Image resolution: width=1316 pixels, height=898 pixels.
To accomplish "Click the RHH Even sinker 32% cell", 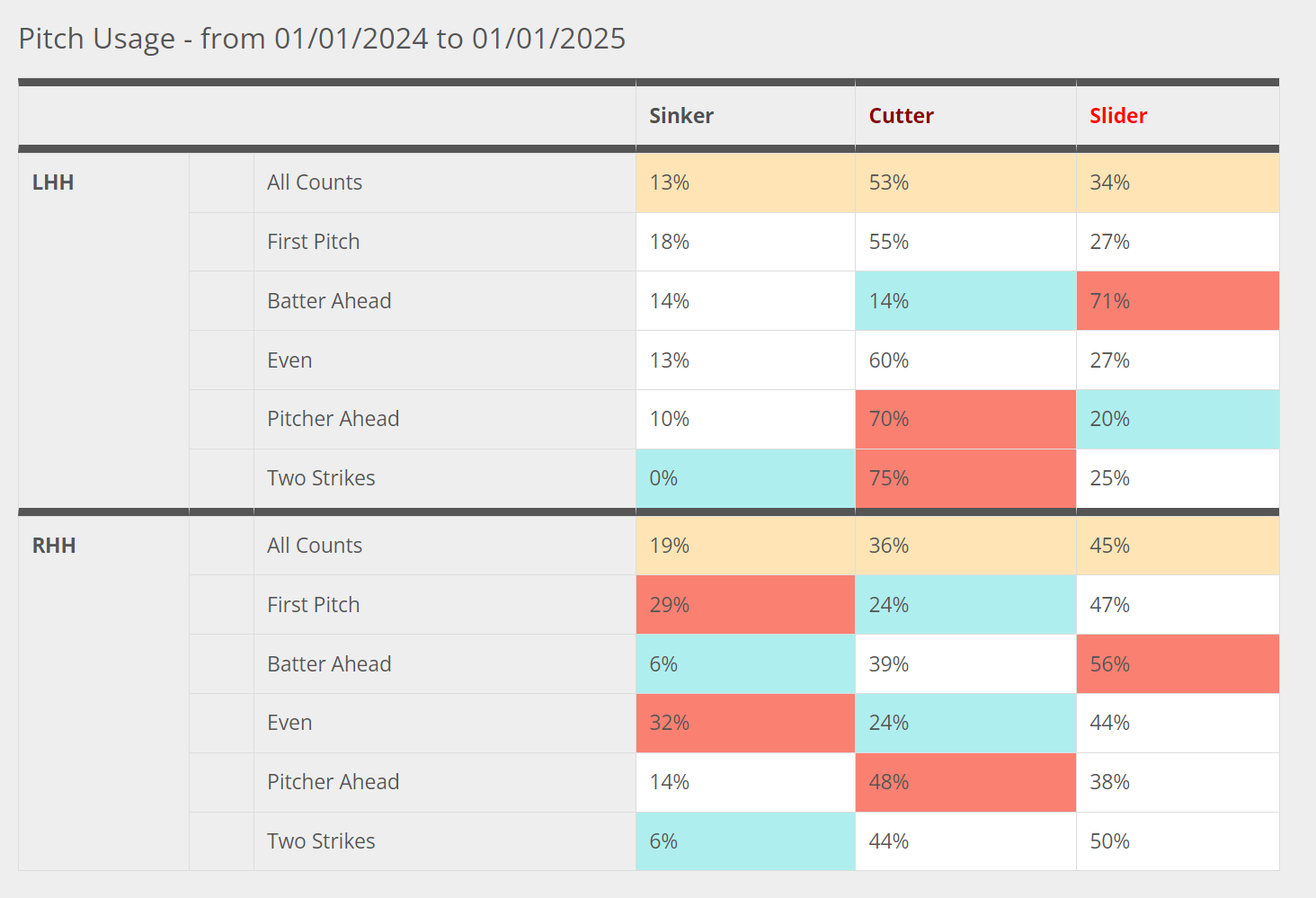I will tap(744, 723).
